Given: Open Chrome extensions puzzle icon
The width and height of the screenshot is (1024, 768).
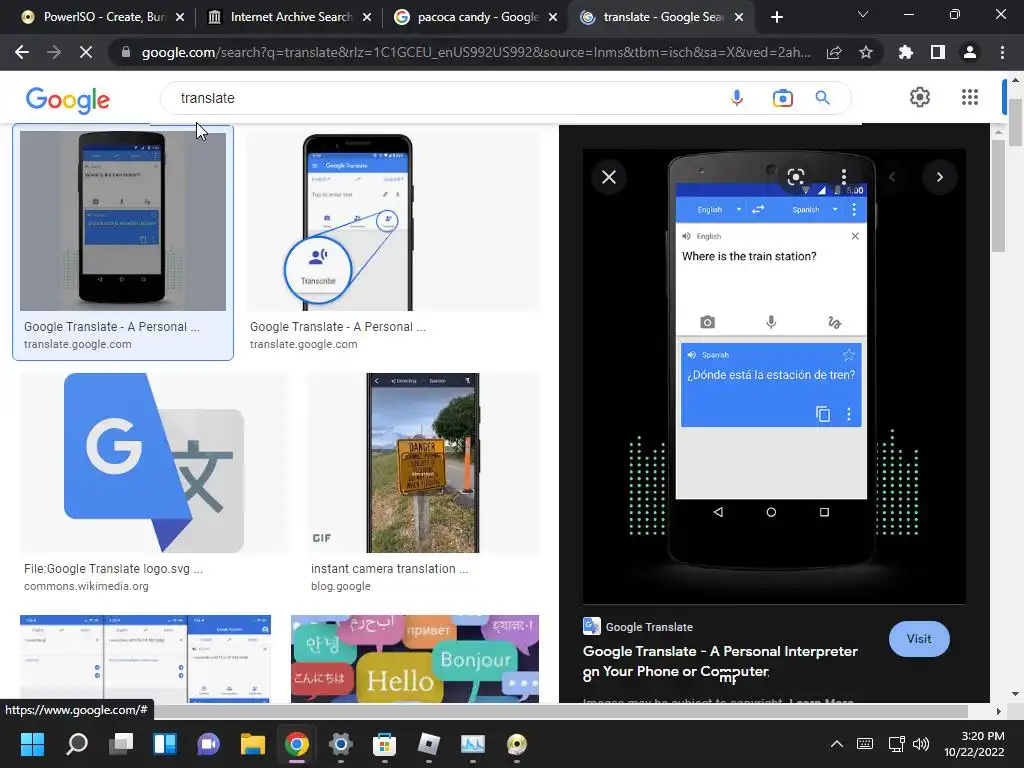Looking at the screenshot, I should 906,52.
